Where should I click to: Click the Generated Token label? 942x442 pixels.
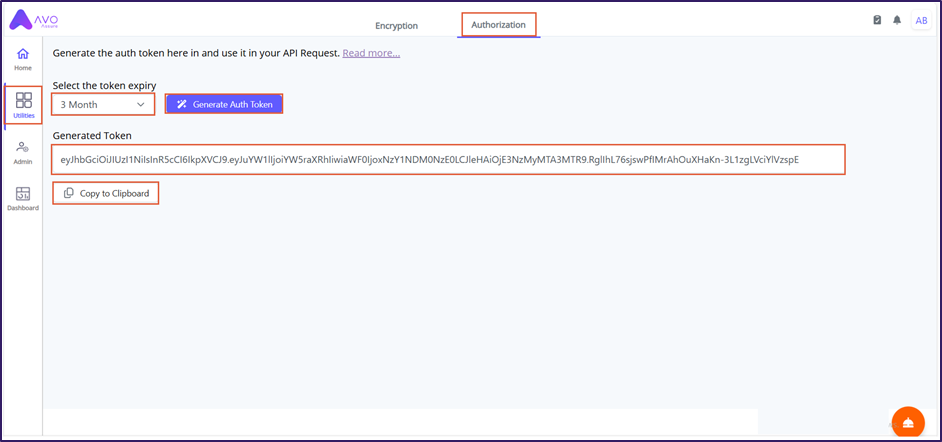92,135
